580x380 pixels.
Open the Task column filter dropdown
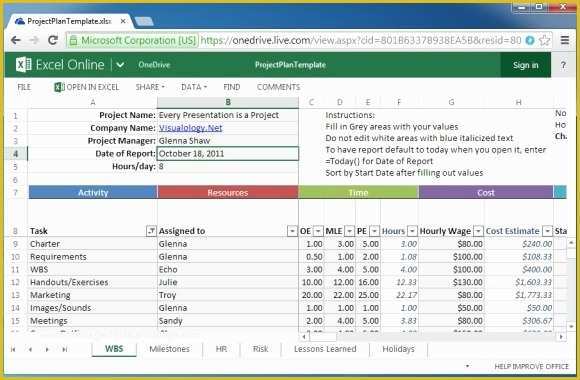pyautogui.click(x=151, y=231)
